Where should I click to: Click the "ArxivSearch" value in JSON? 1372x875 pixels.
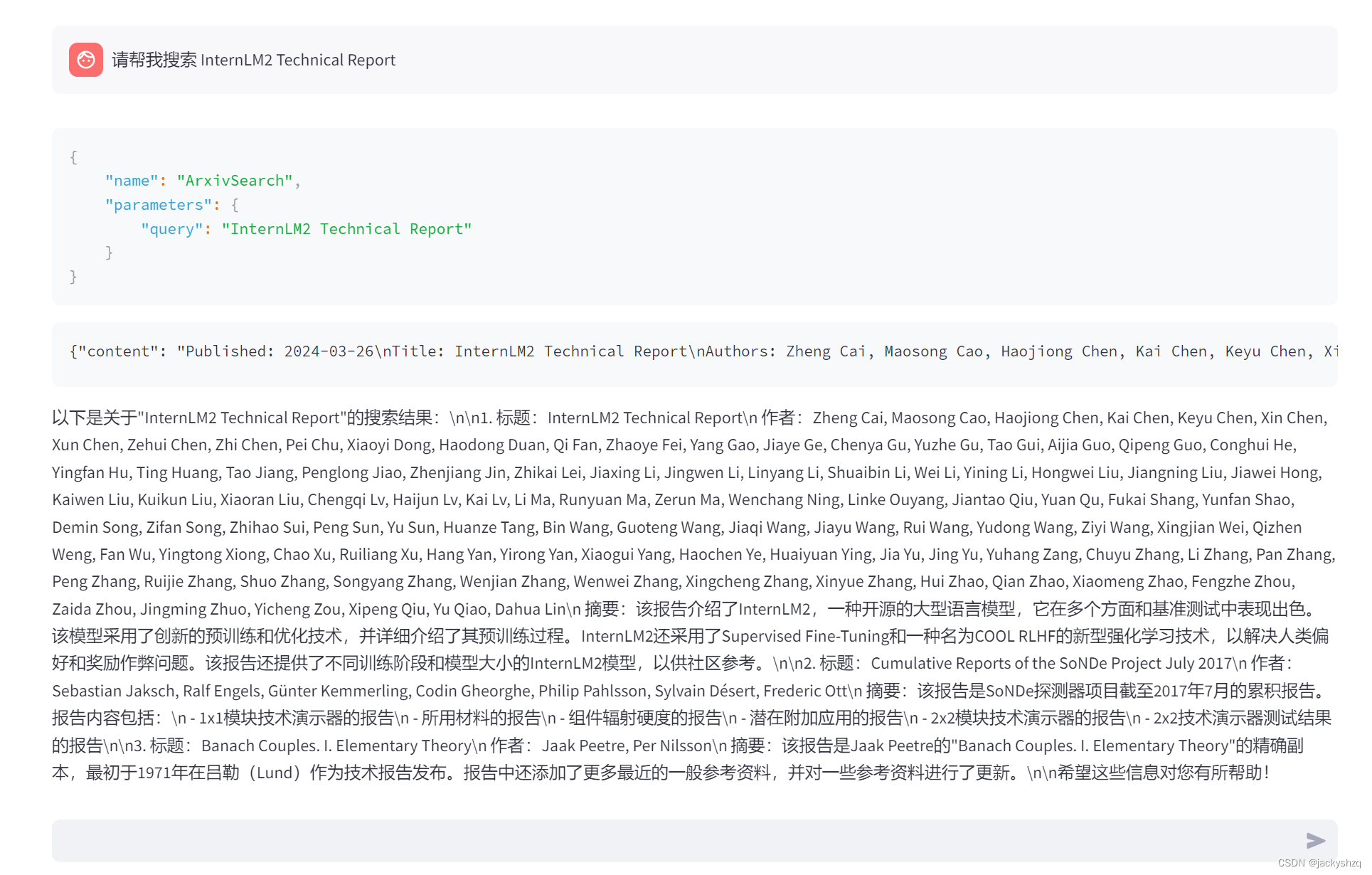[235, 181]
